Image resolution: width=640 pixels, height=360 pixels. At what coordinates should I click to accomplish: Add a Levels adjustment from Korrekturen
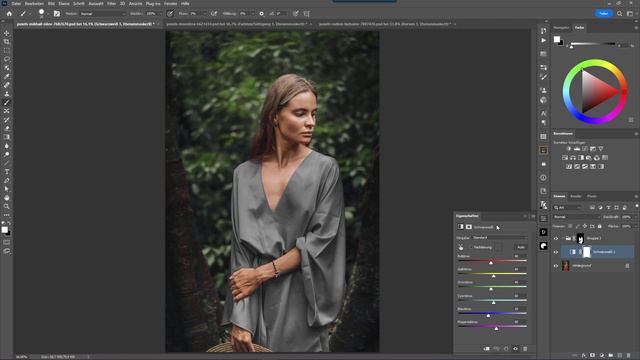tap(577, 149)
